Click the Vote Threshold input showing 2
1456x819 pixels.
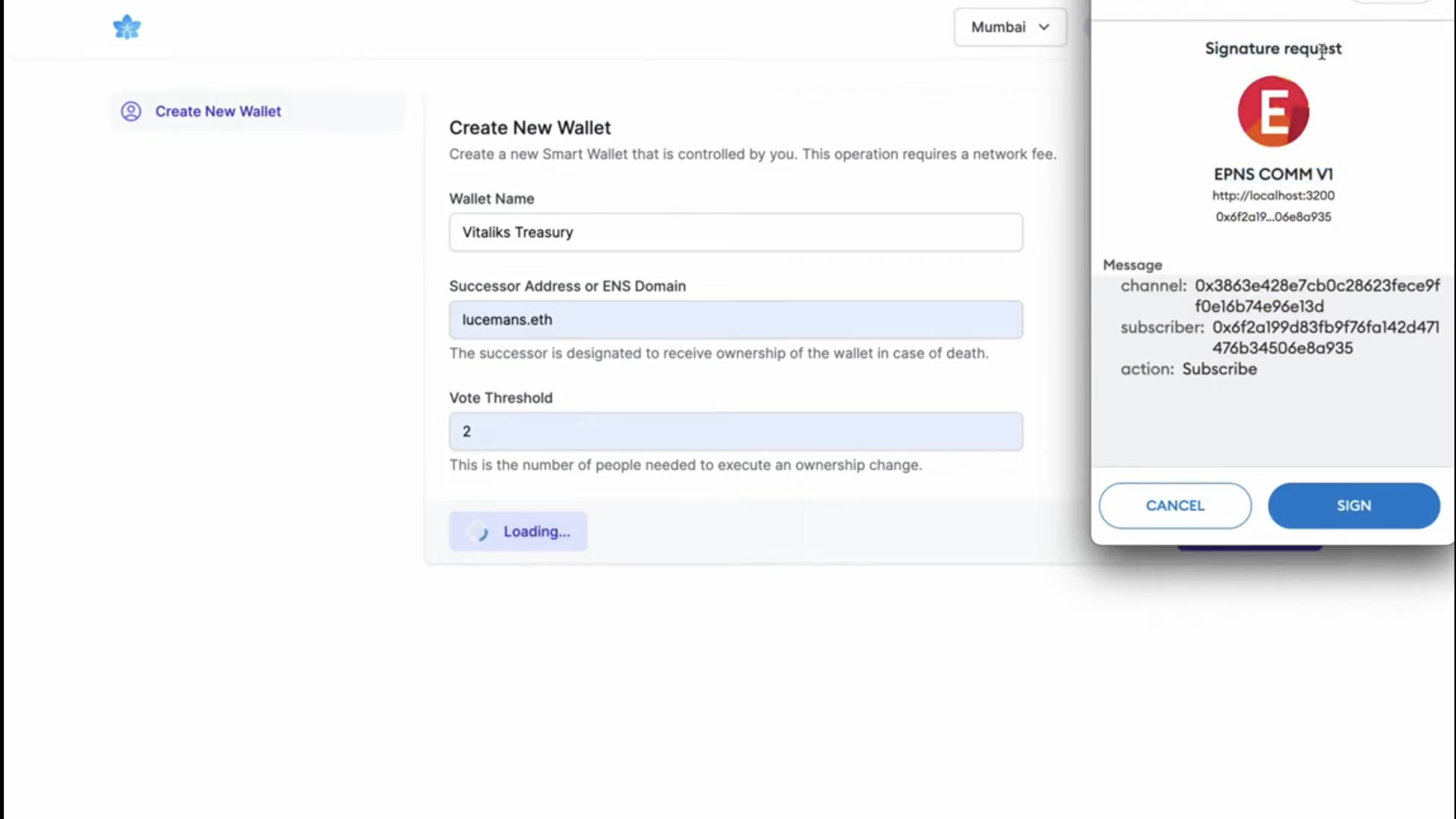[x=736, y=431]
